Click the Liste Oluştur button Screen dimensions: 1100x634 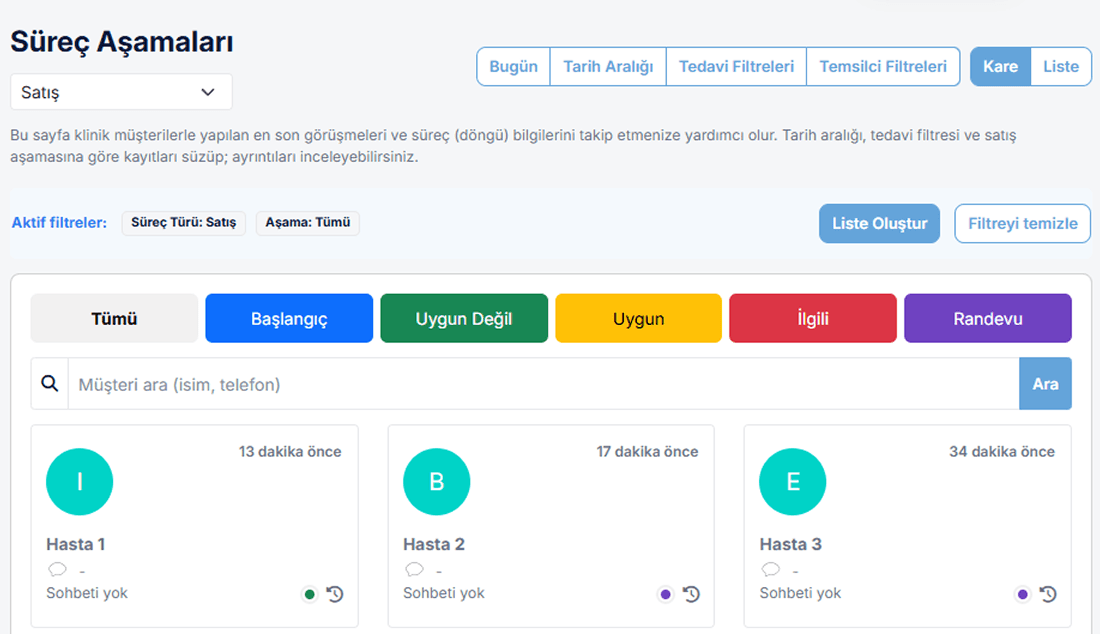click(879, 223)
